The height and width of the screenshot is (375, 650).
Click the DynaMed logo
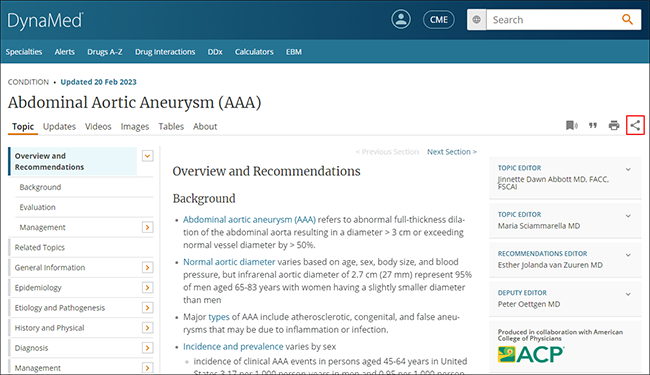pos(45,21)
